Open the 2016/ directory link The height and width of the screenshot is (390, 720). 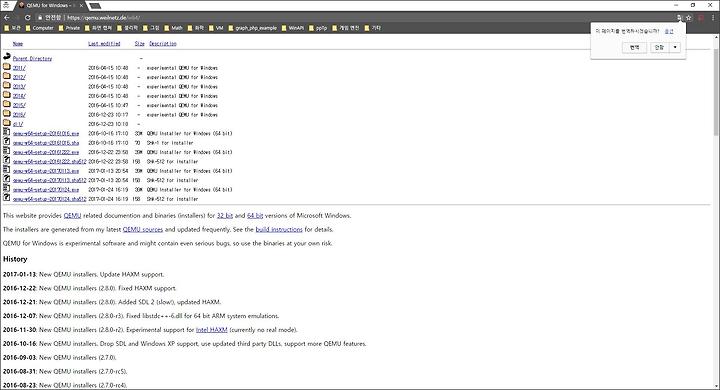tap(19, 115)
